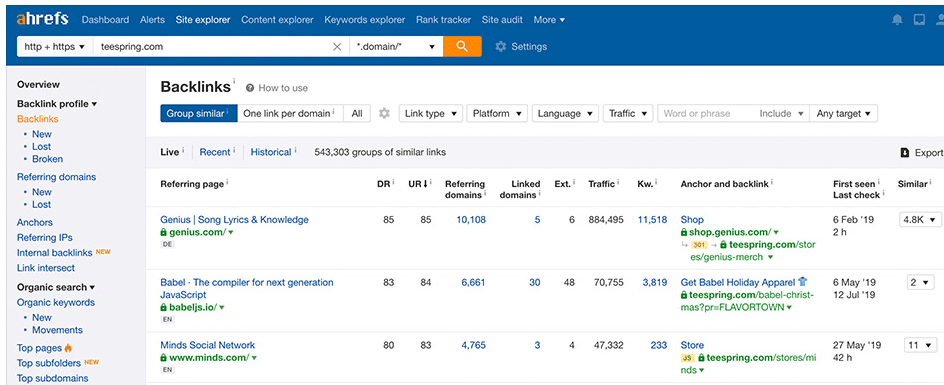Click the gear icon beside the All button

pos(384,113)
